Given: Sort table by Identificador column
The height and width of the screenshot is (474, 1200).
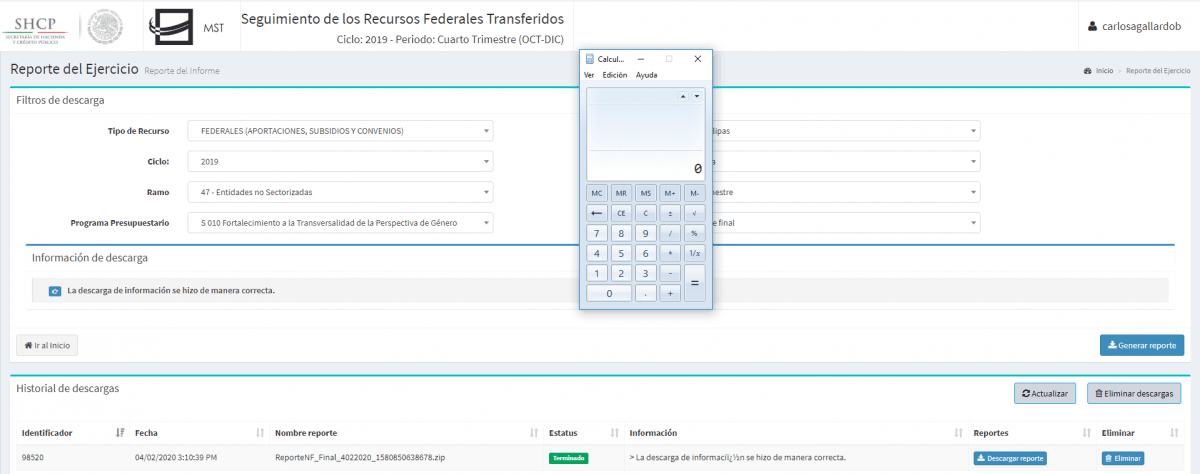Looking at the screenshot, I should point(120,433).
